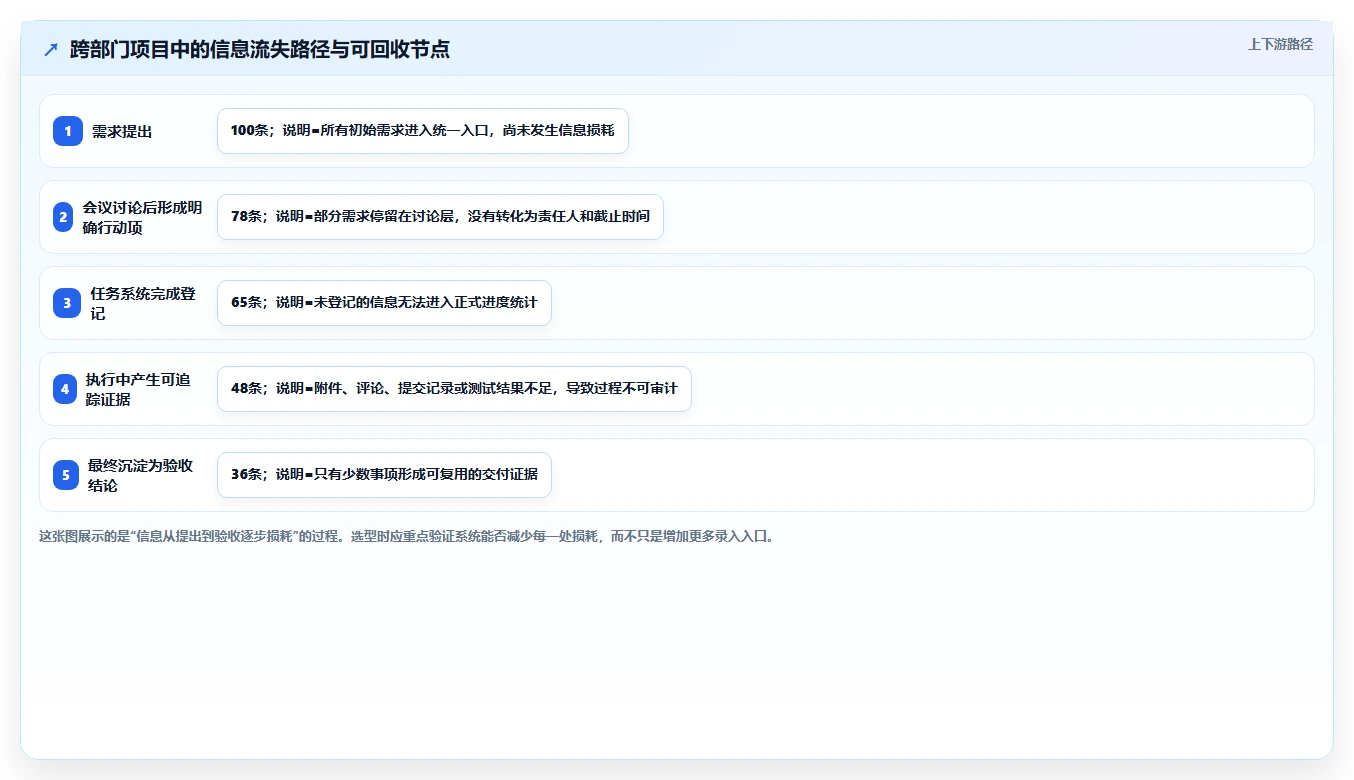Click the 执行中产生可追踪证据 step label
Image resolution: width=1354 pixels, height=780 pixels.
point(138,389)
